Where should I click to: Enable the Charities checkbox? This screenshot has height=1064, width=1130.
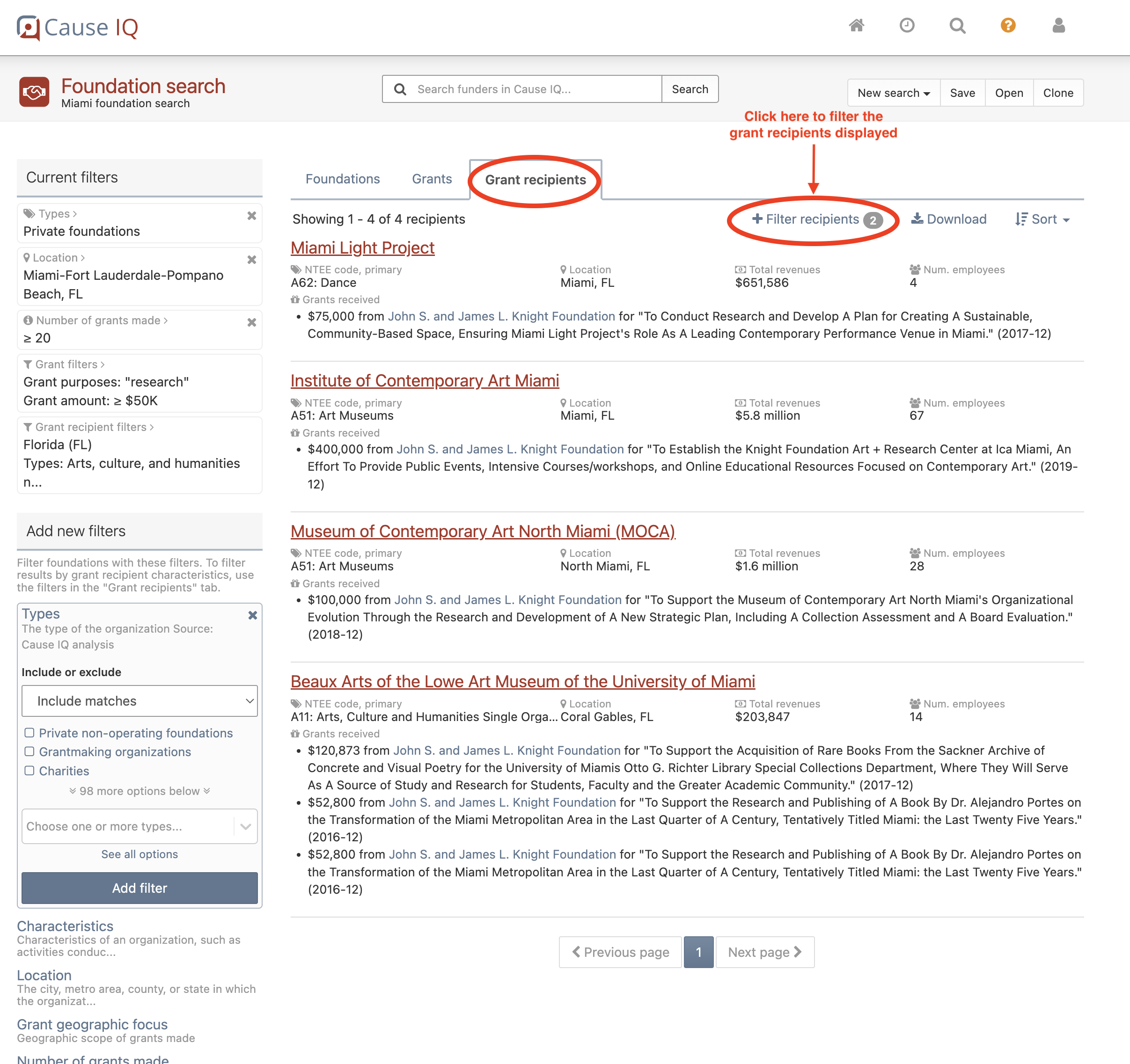pyautogui.click(x=29, y=771)
